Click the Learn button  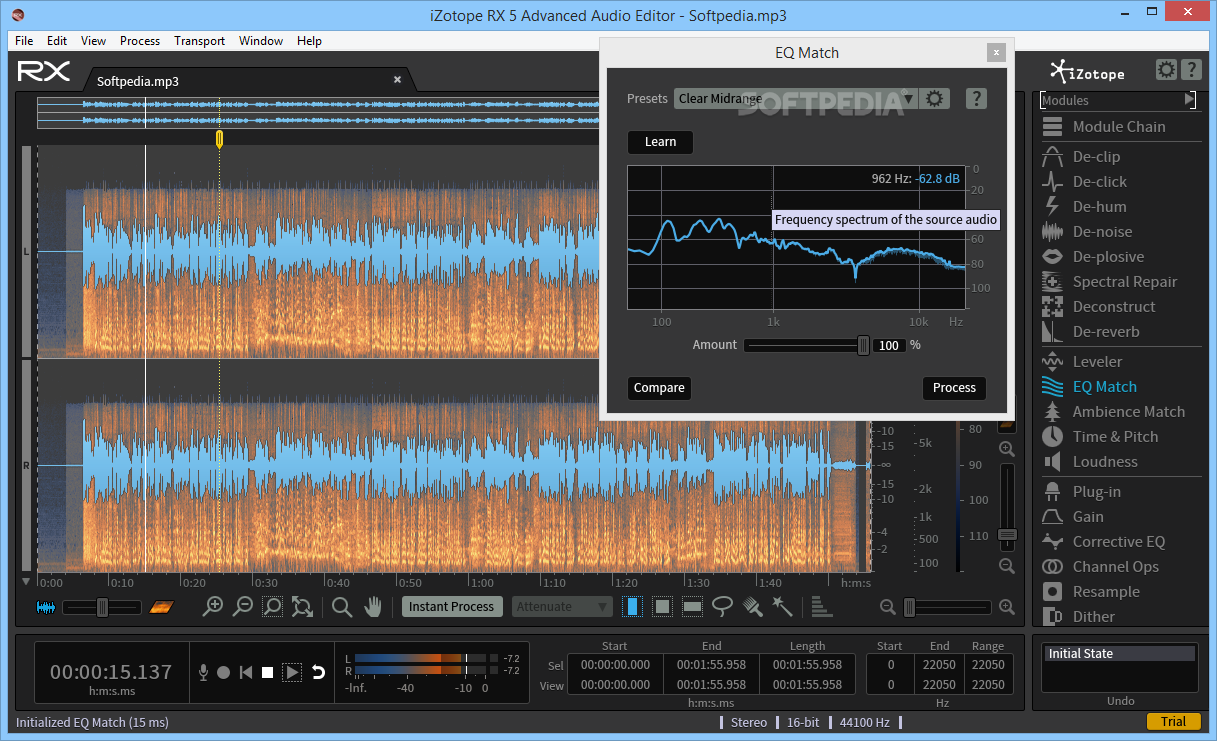(x=660, y=142)
